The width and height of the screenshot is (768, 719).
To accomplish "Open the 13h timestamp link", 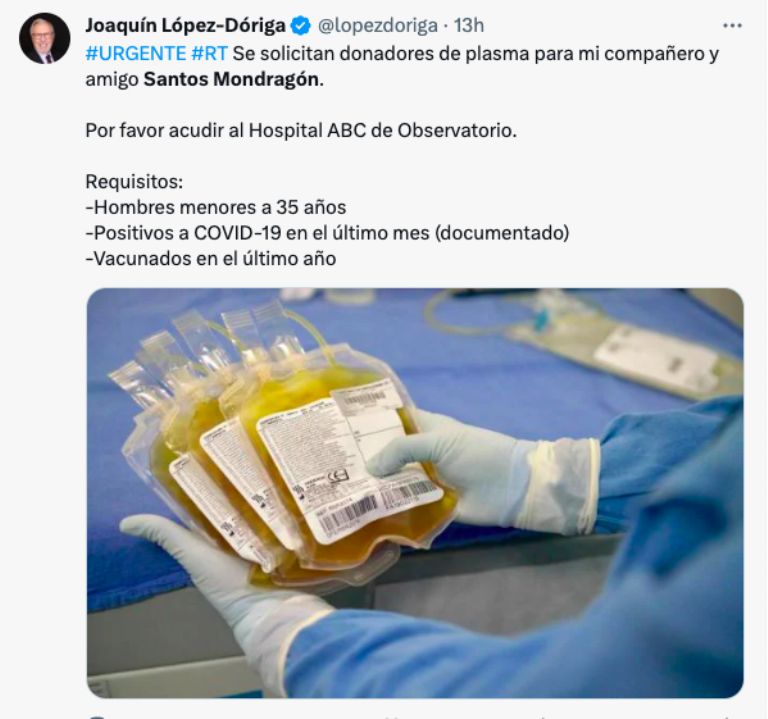I will click(x=469, y=25).
